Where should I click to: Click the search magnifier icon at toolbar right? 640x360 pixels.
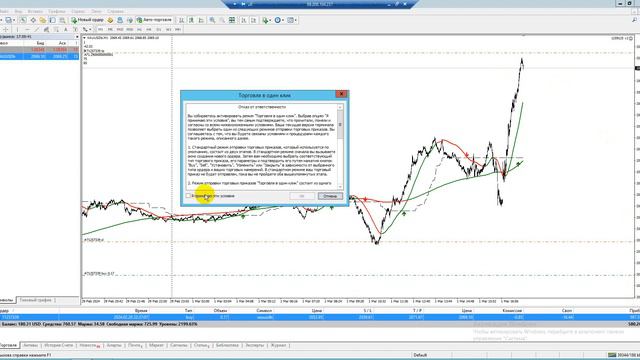(635, 20)
